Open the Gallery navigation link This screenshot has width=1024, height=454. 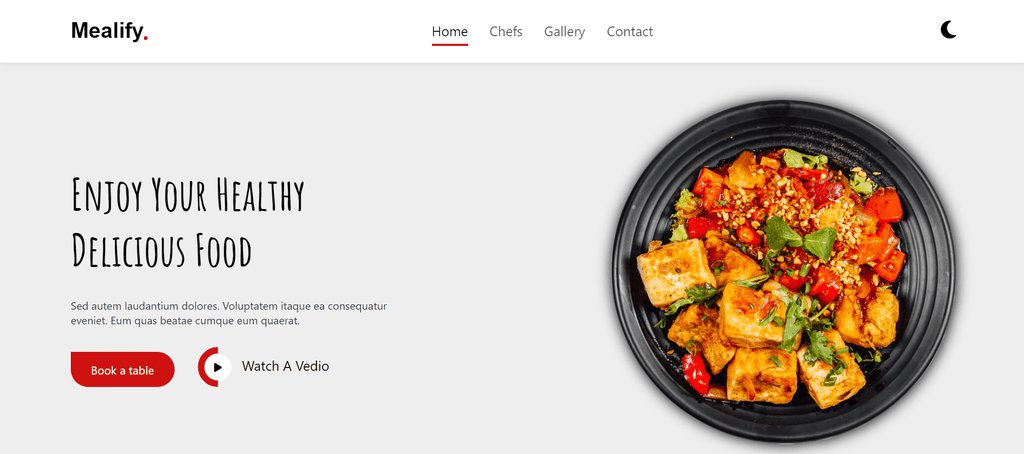coord(564,31)
